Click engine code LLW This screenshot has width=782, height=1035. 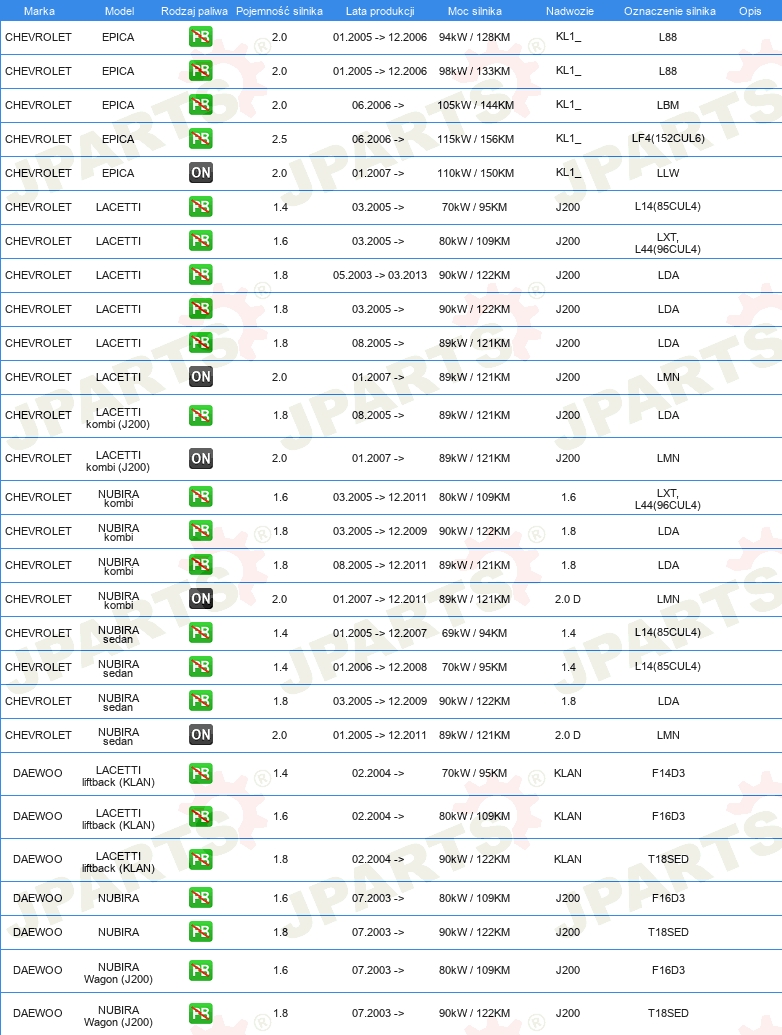pyautogui.click(x=668, y=173)
